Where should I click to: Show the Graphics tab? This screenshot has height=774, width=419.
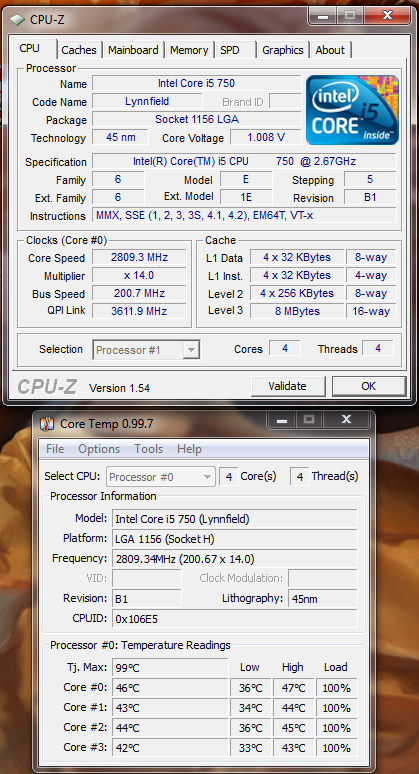click(x=283, y=50)
